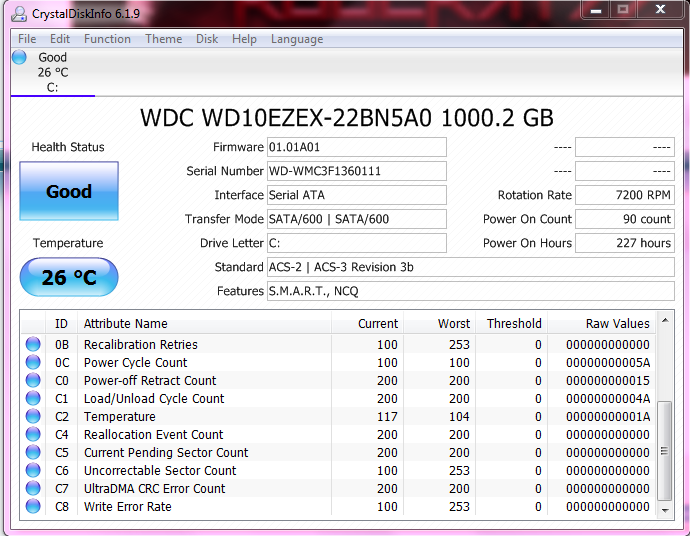
Task: Click the Standard field ACS-2 | ACS-3 Revision 3b
Action: click(x=471, y=267)
